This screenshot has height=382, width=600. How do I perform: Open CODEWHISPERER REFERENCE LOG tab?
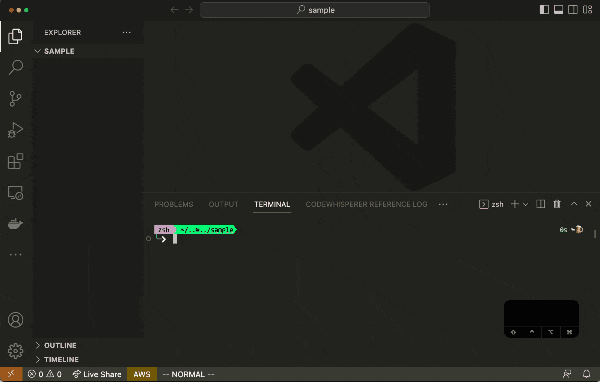tap(366, 204)
